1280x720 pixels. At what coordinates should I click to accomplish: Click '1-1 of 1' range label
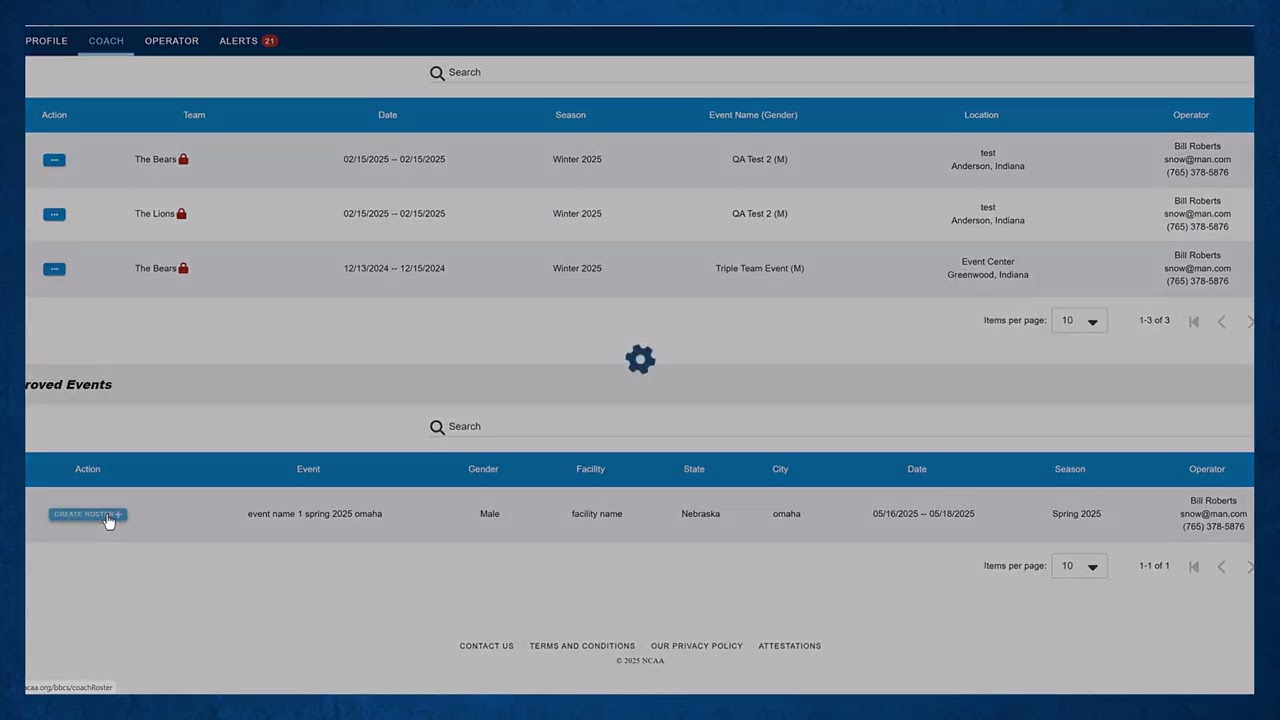point(1154,566)
